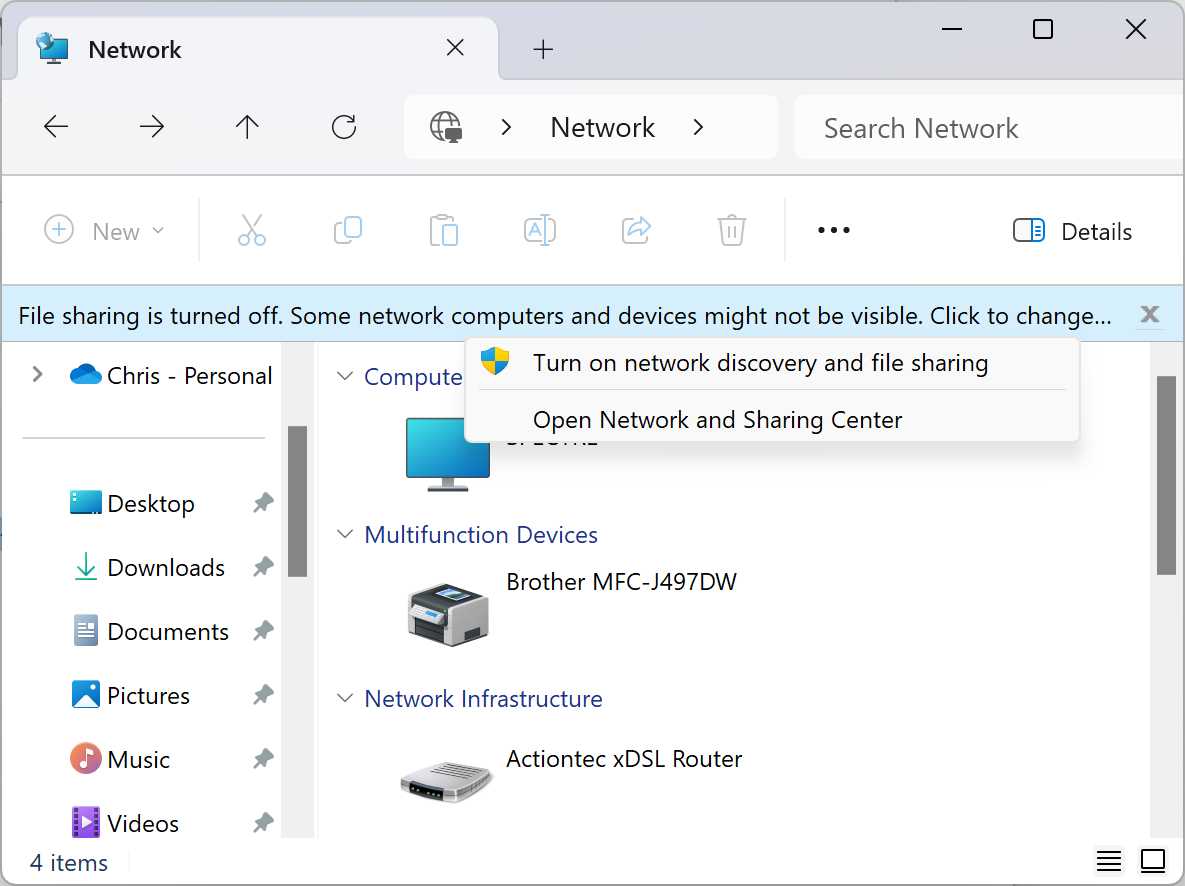Click the Copy toolbar icon
The height and width of the screenshot is (886, 1185).
pos(347,230)
